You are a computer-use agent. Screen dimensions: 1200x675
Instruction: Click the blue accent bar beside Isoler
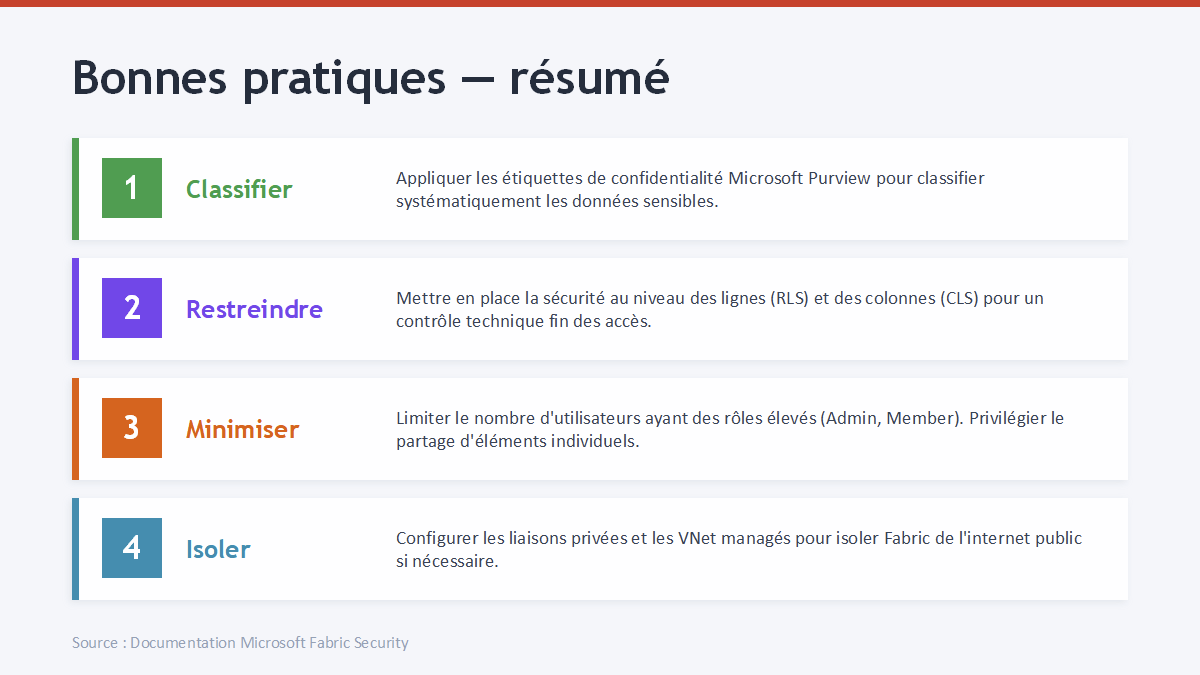tap(75, 549)
